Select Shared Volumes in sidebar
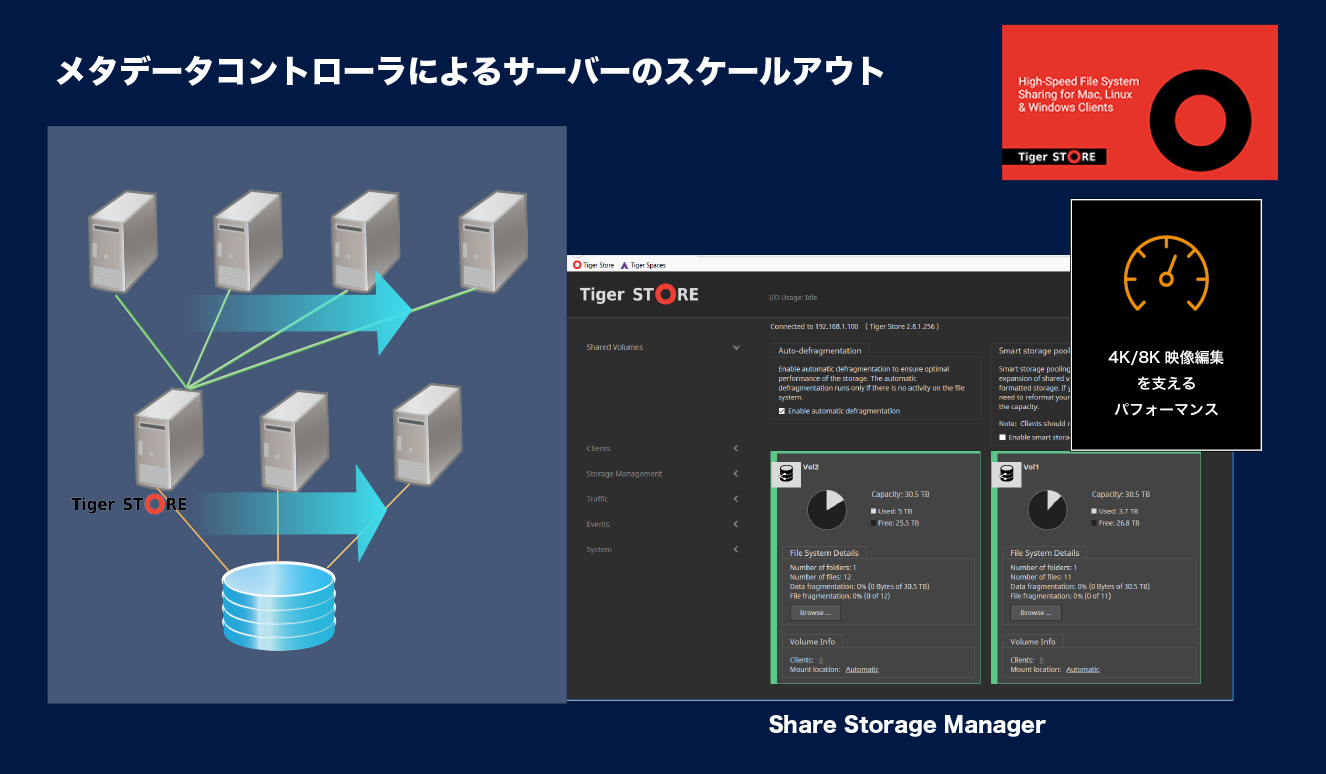 (x=614, y=347)
